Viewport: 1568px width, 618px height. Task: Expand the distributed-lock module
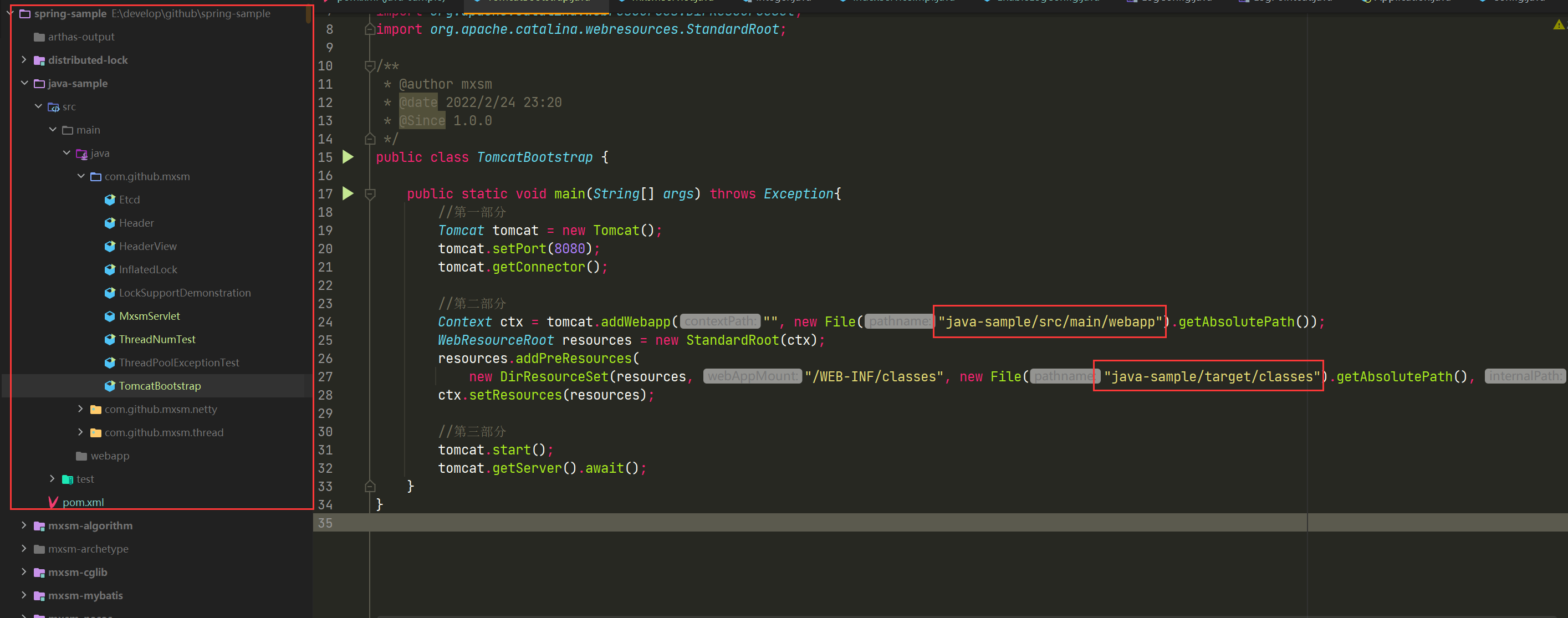(x=24, y=60)
